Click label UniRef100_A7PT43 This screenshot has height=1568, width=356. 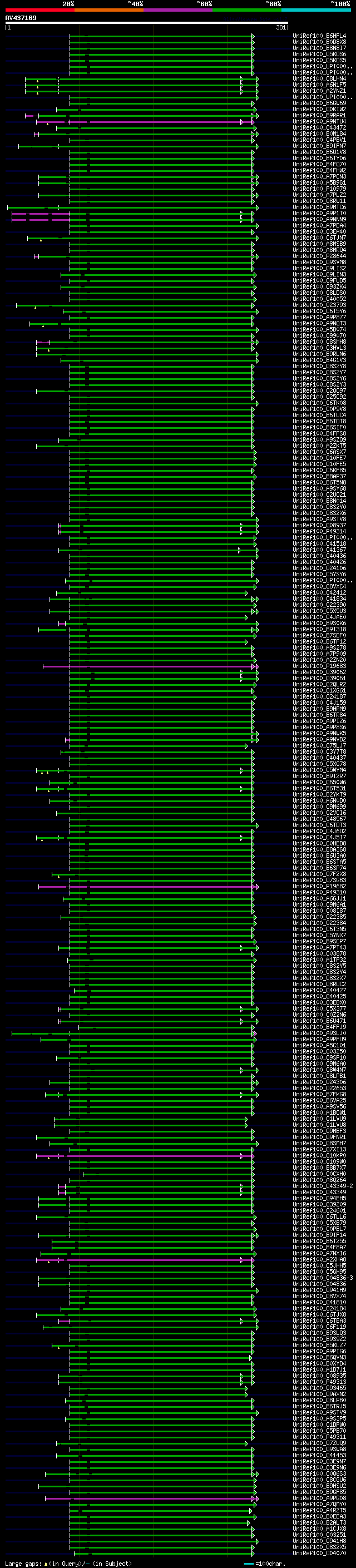(x=319, y=948)
